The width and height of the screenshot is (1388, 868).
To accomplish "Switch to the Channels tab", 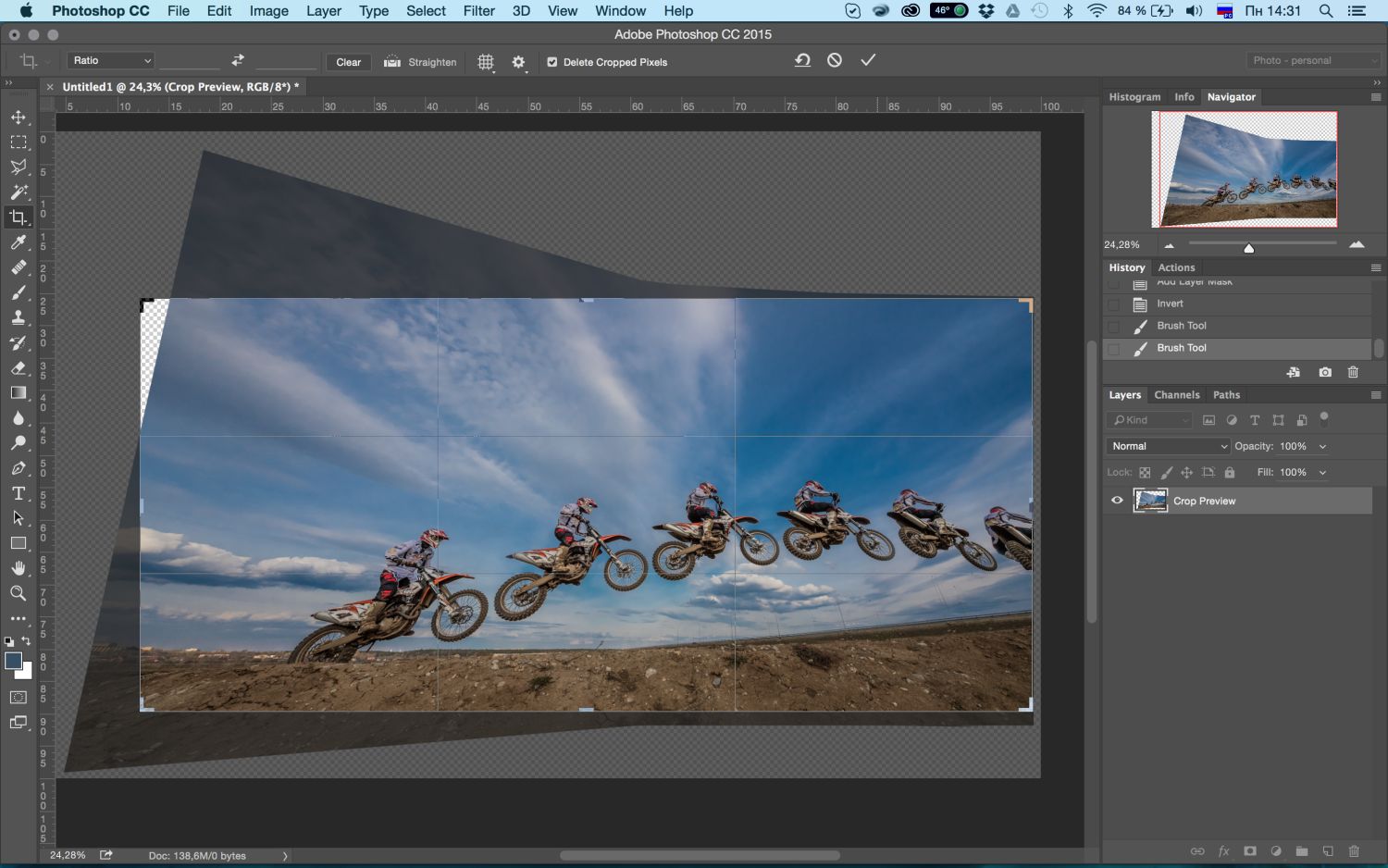I will tap(1176, 395).
